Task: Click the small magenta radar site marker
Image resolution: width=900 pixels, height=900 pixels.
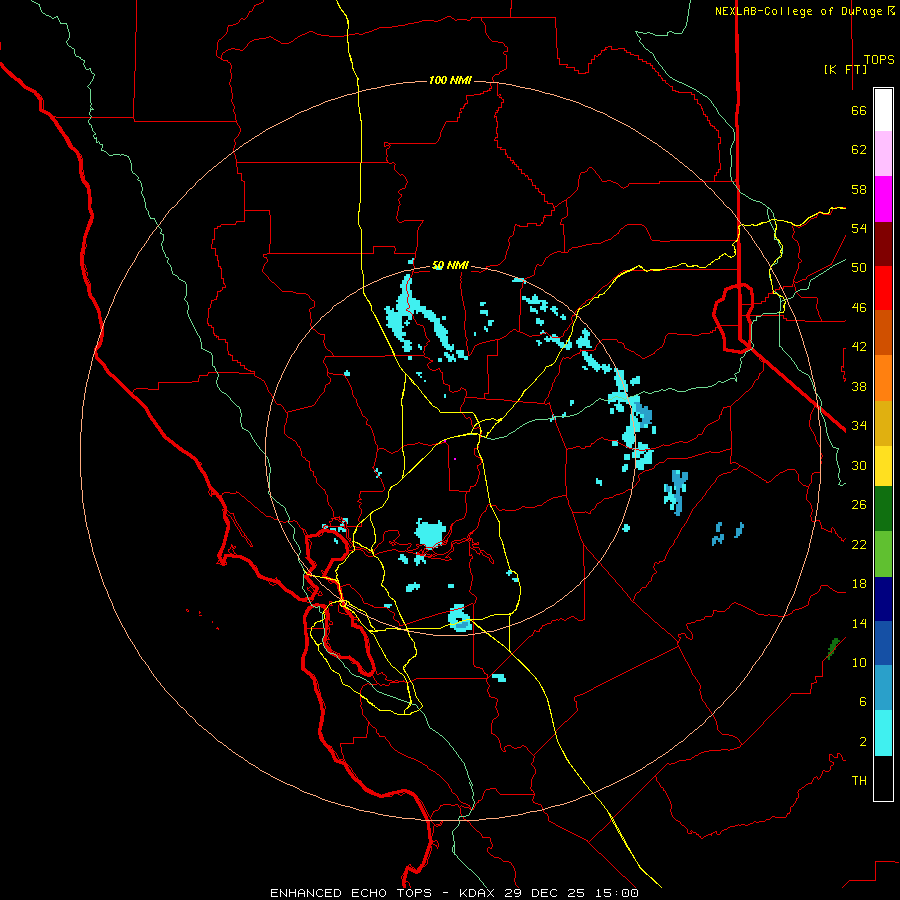Action: [455, 459]
